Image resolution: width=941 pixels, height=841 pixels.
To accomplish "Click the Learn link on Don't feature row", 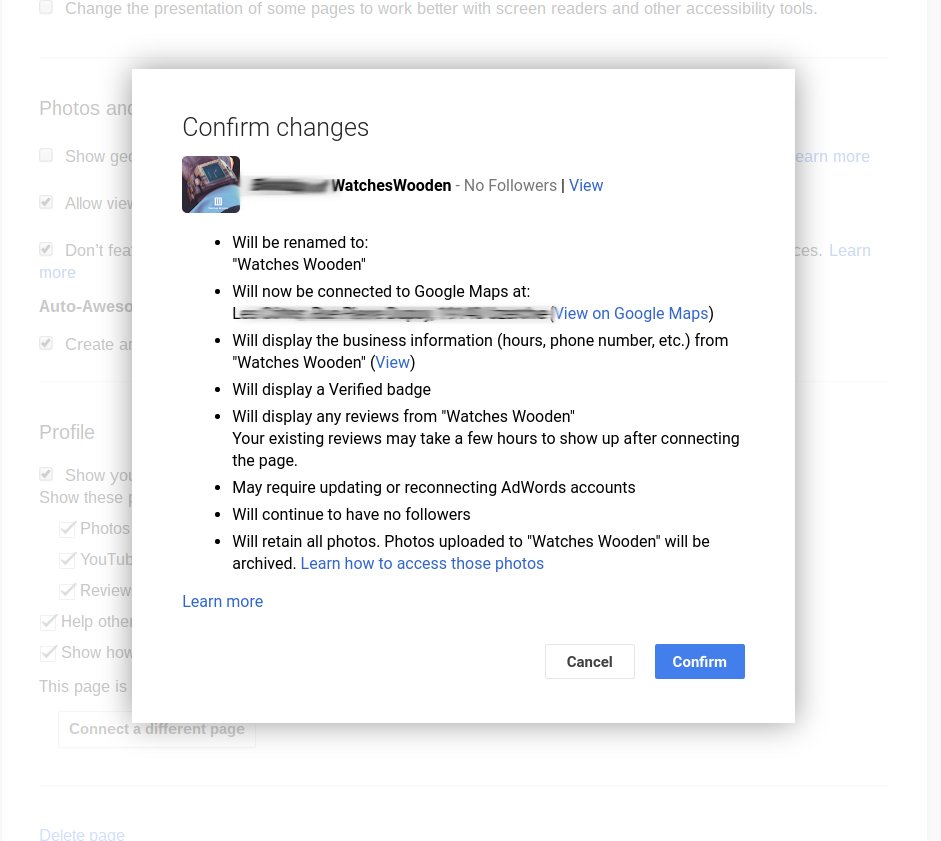I will [x=850, y=250].
